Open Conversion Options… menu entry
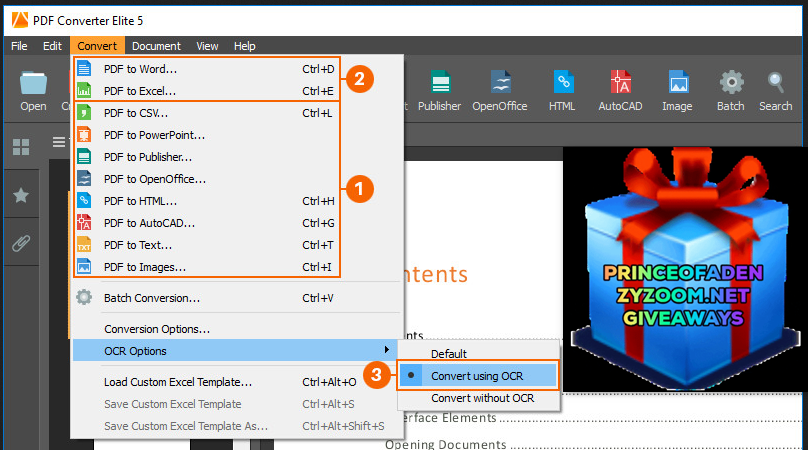This screenshot has width=808, height=450. click(x=237, y=329)
